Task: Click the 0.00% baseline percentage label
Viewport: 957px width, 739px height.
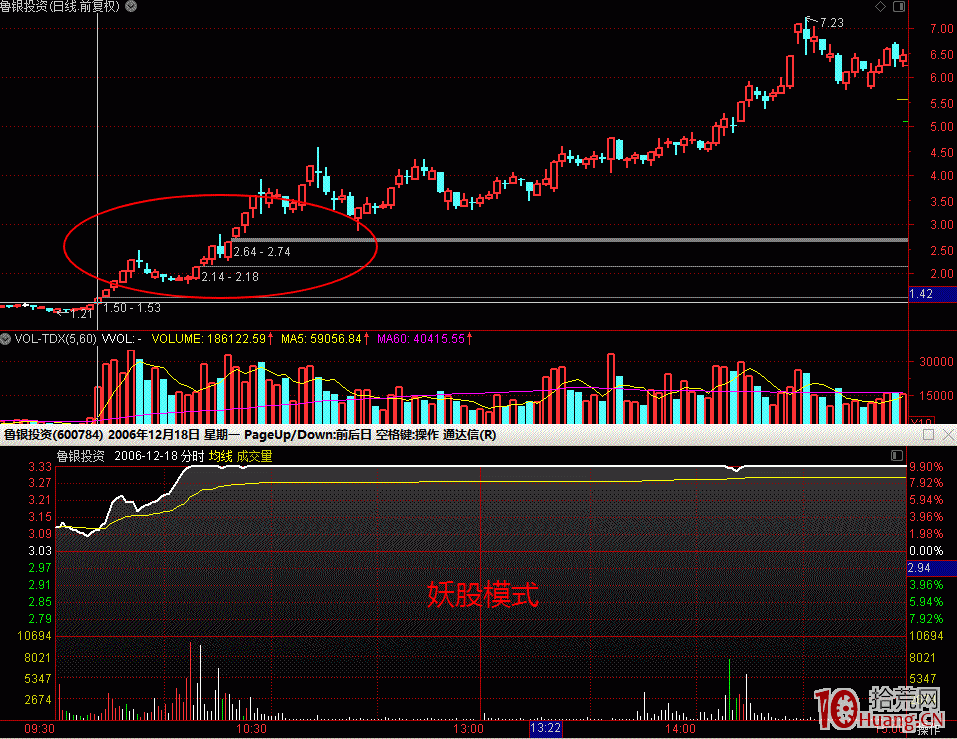Action: tap(926, 551)
